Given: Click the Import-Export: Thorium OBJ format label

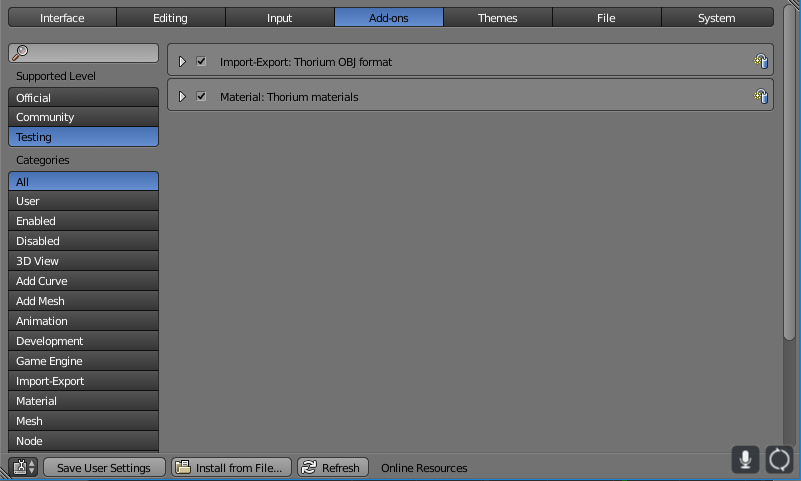Looking at the screenshot, I should [305, 62].
